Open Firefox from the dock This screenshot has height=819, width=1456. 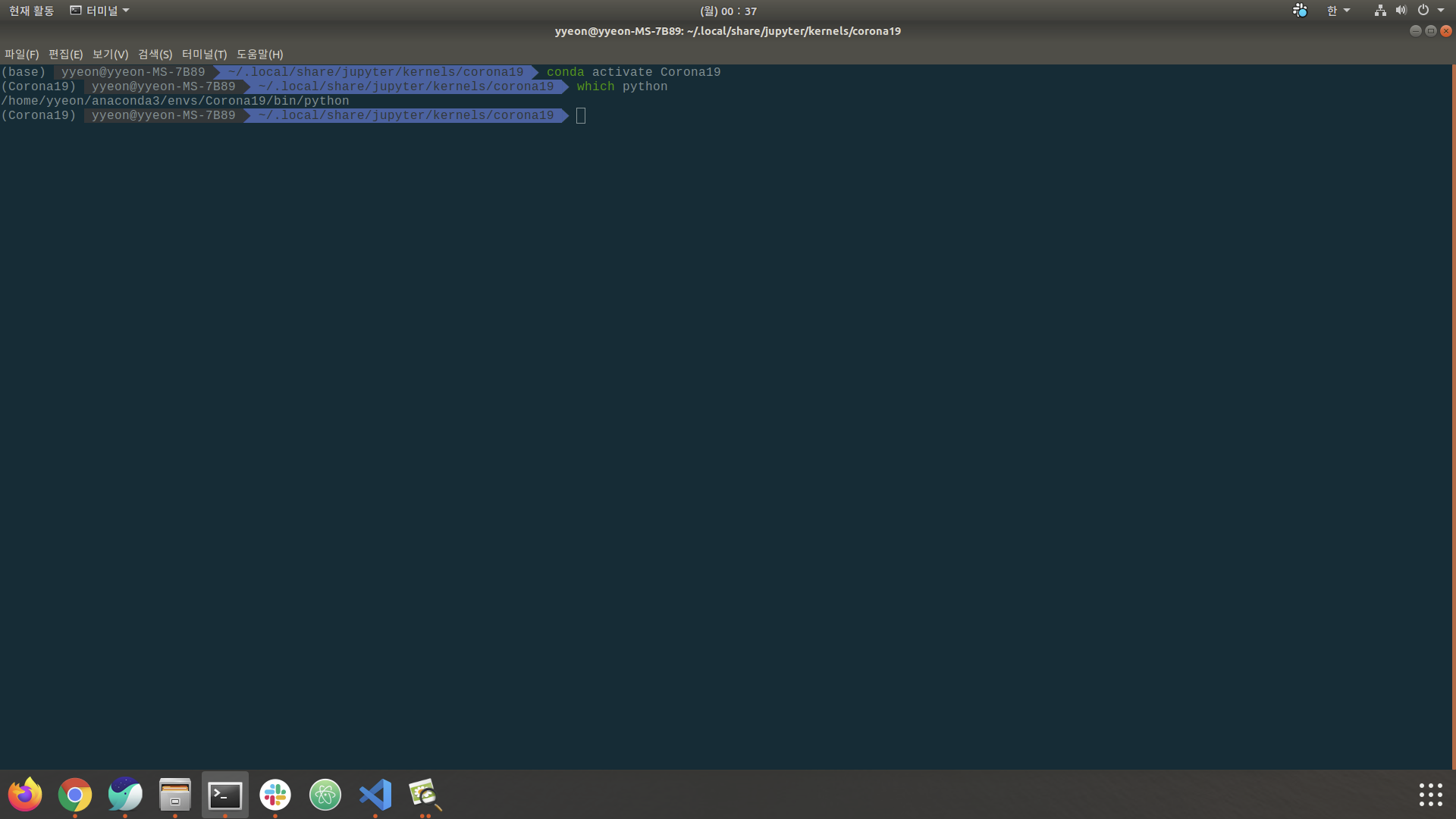(x=25, y=794)
